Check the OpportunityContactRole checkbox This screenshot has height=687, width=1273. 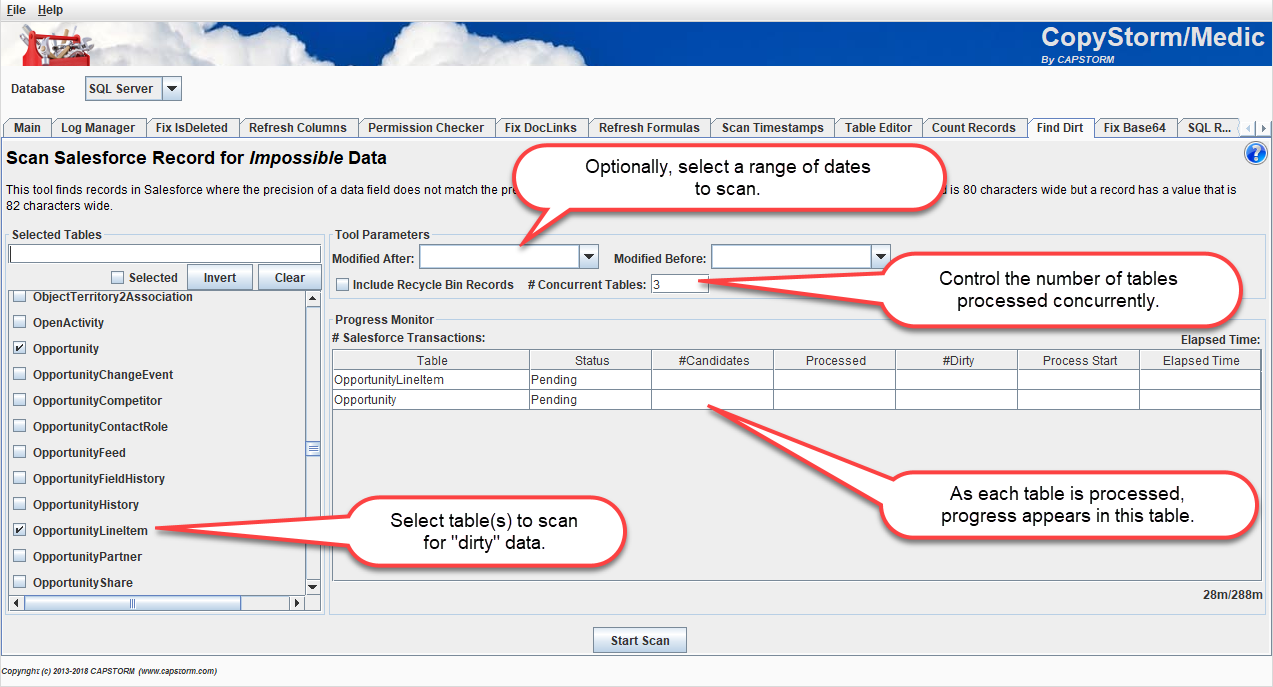click(x=20, y=427)
